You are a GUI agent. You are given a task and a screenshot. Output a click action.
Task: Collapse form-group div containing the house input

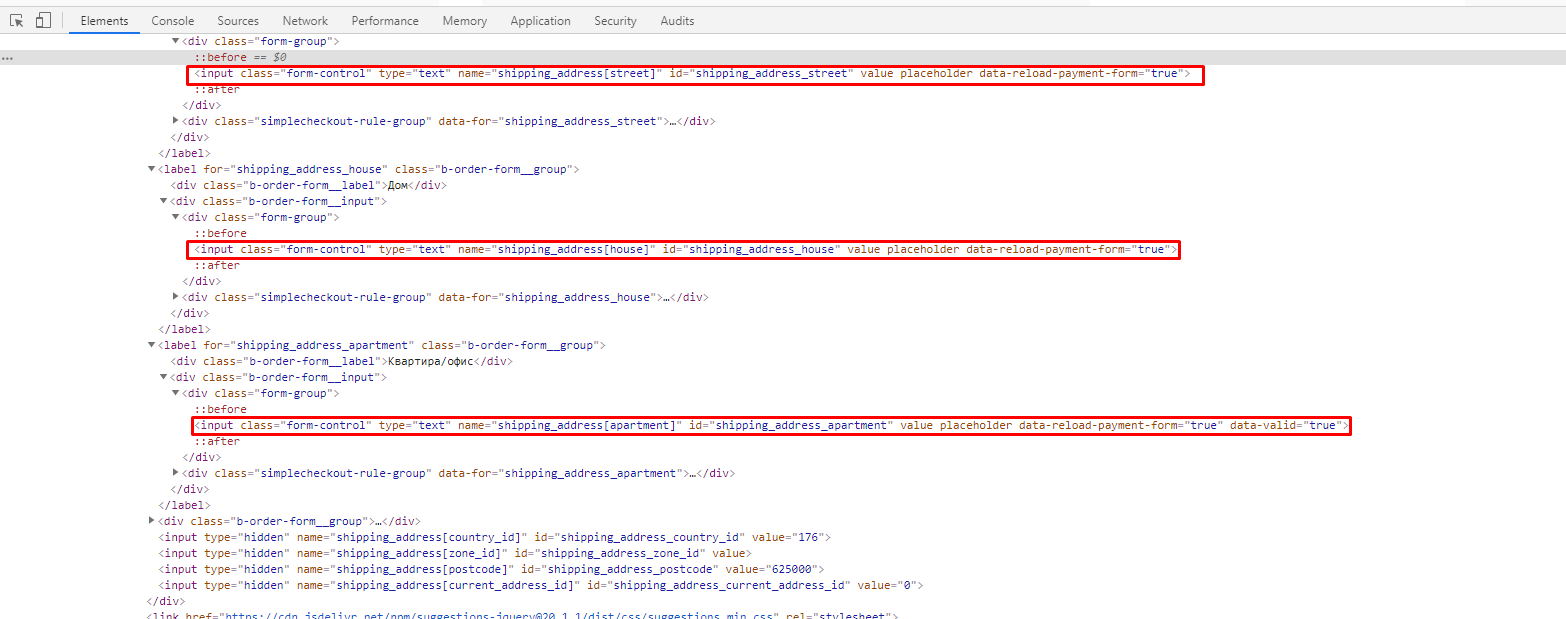176,217
